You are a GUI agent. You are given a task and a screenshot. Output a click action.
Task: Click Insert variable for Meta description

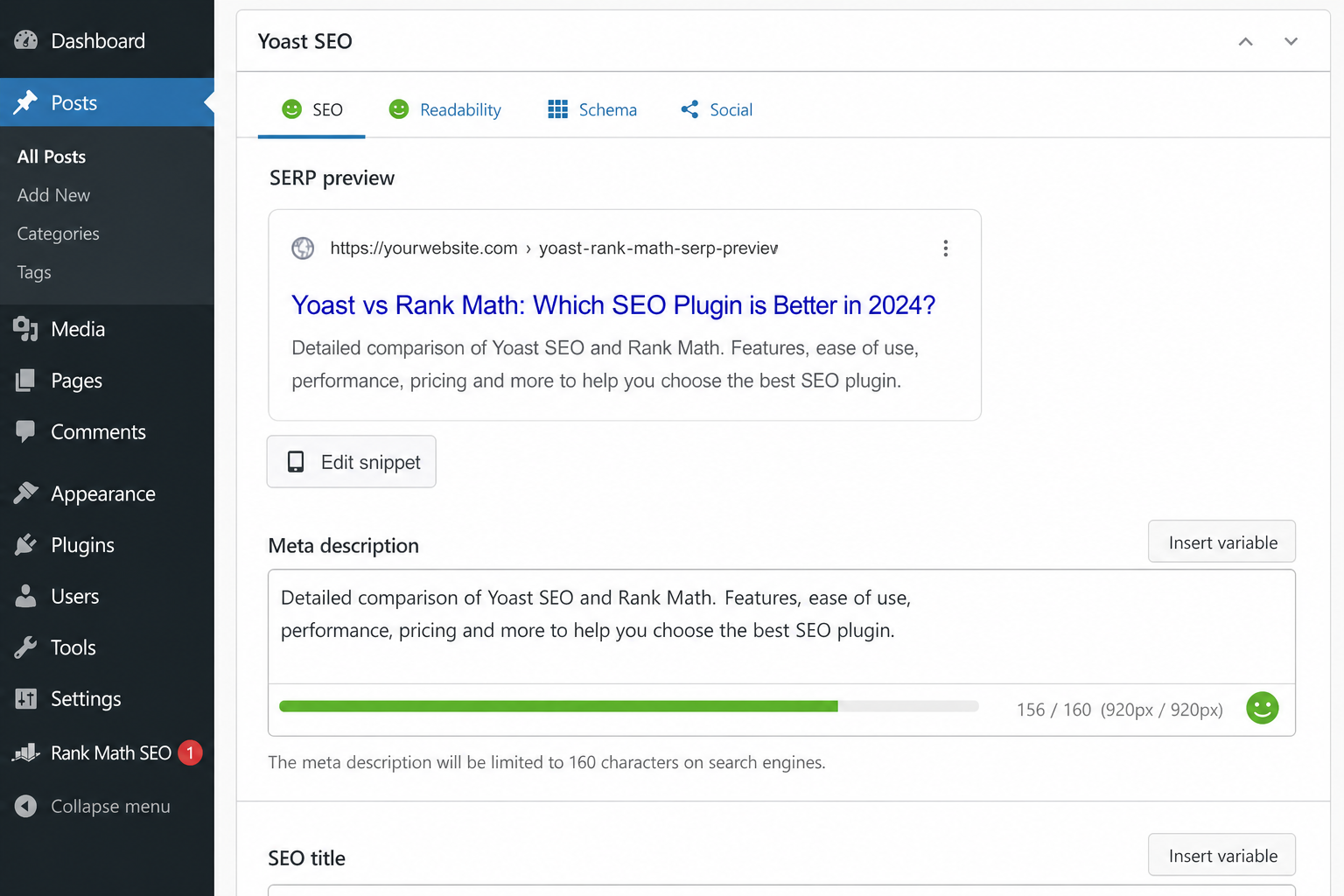pos(1221,542)
